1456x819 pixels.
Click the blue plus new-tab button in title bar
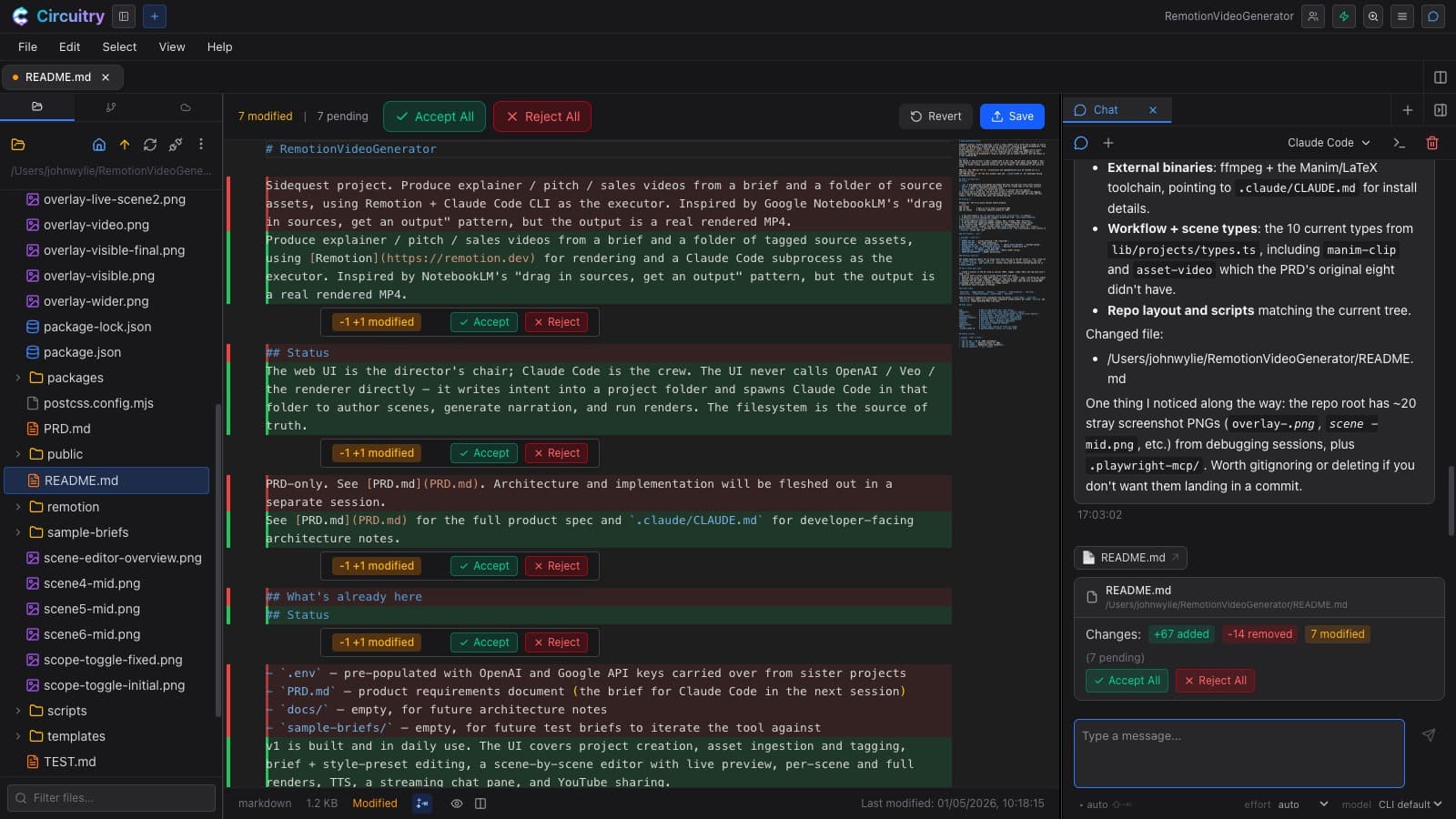155,15
